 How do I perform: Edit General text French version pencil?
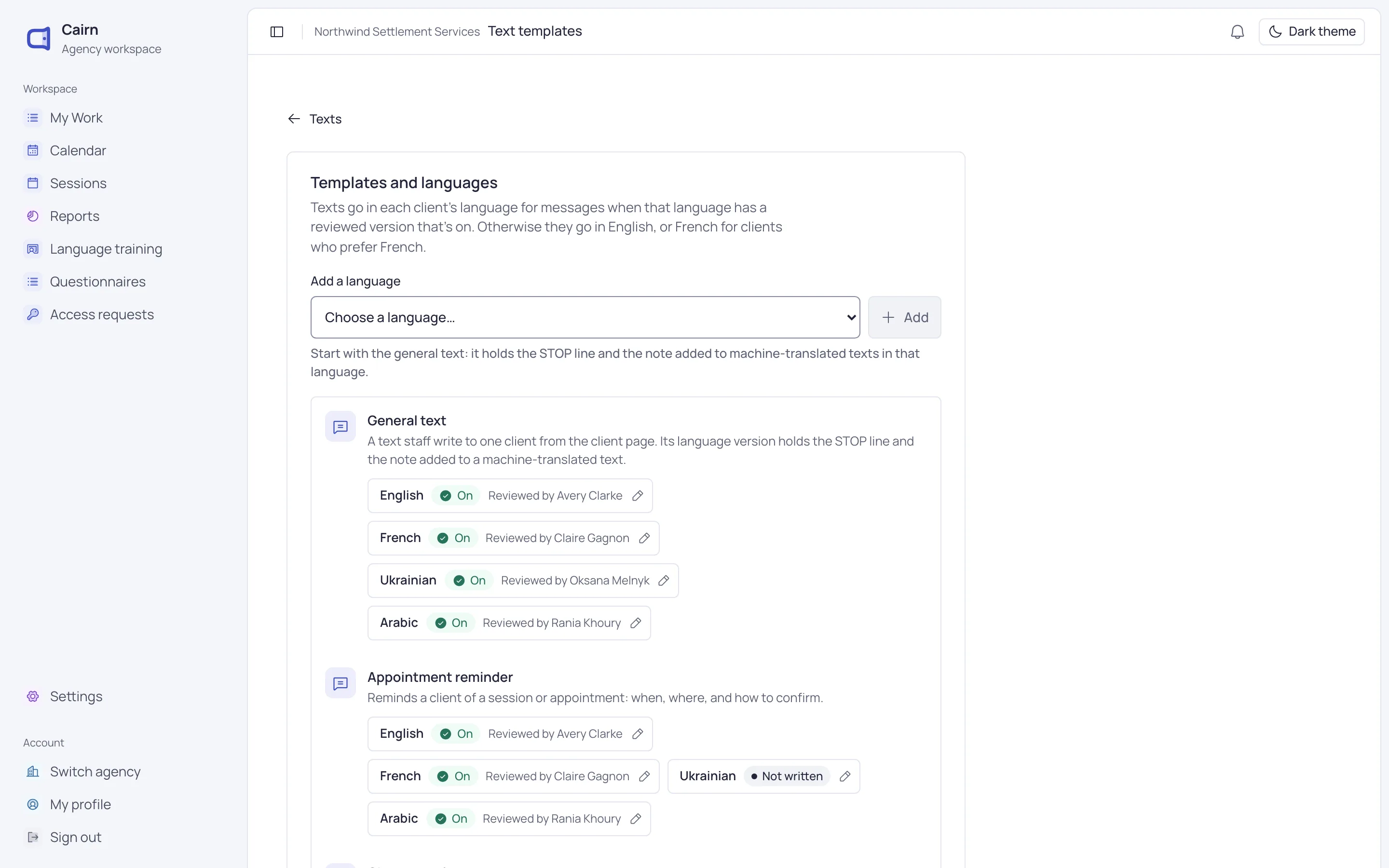point(644,538)
